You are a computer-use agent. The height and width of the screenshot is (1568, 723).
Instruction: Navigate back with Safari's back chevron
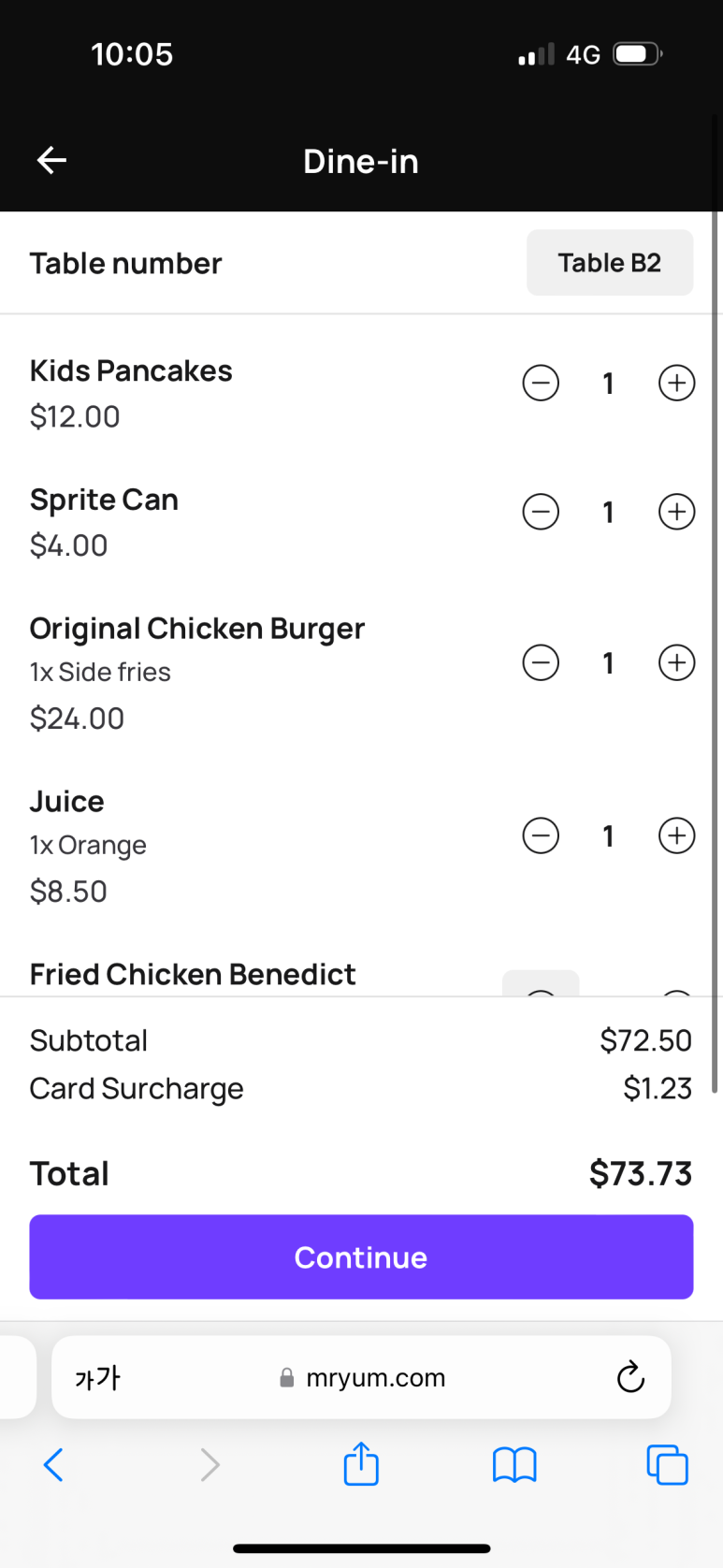53,1465
